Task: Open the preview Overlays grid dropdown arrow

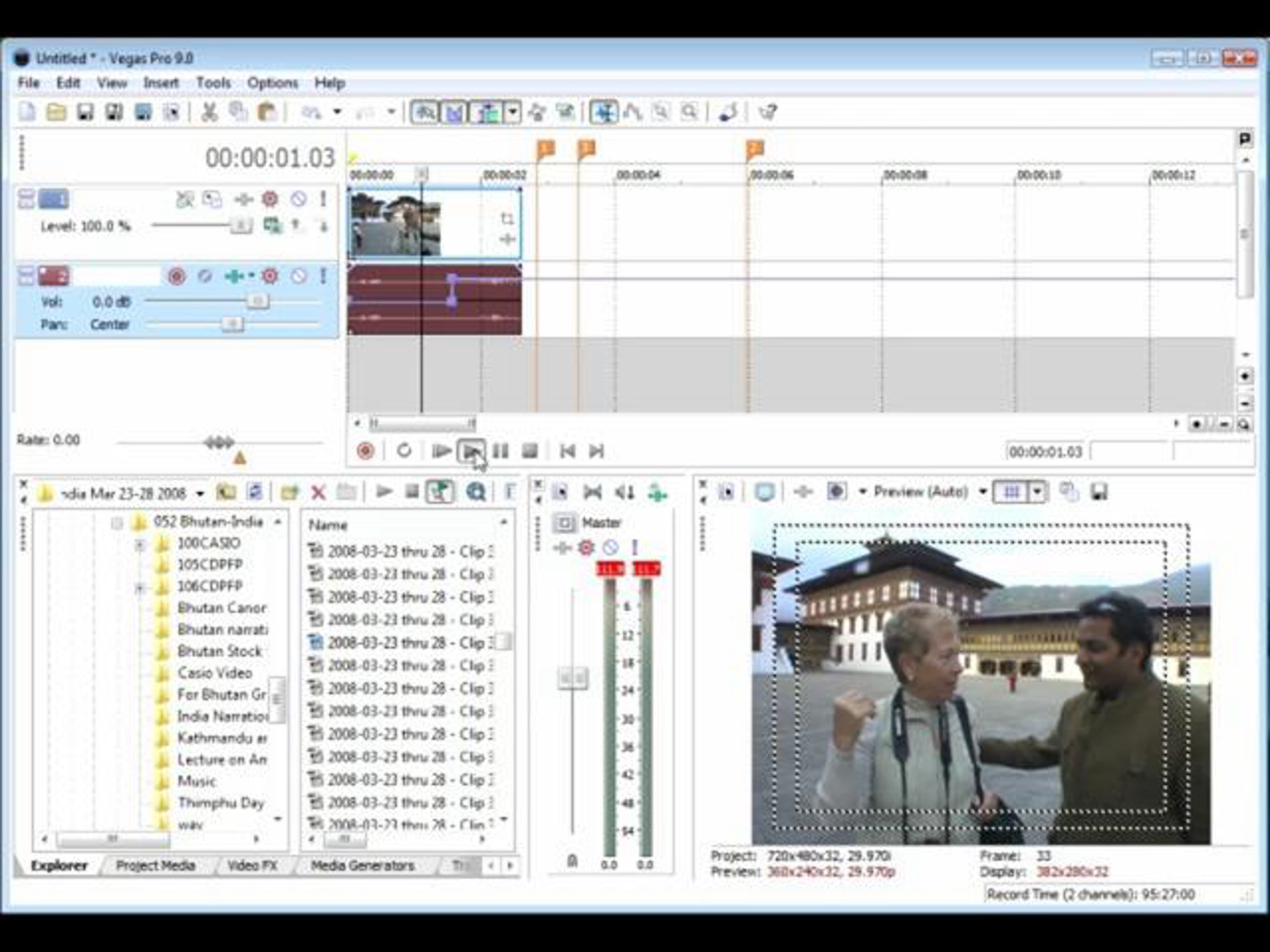Action: (x=1037, y=492)
